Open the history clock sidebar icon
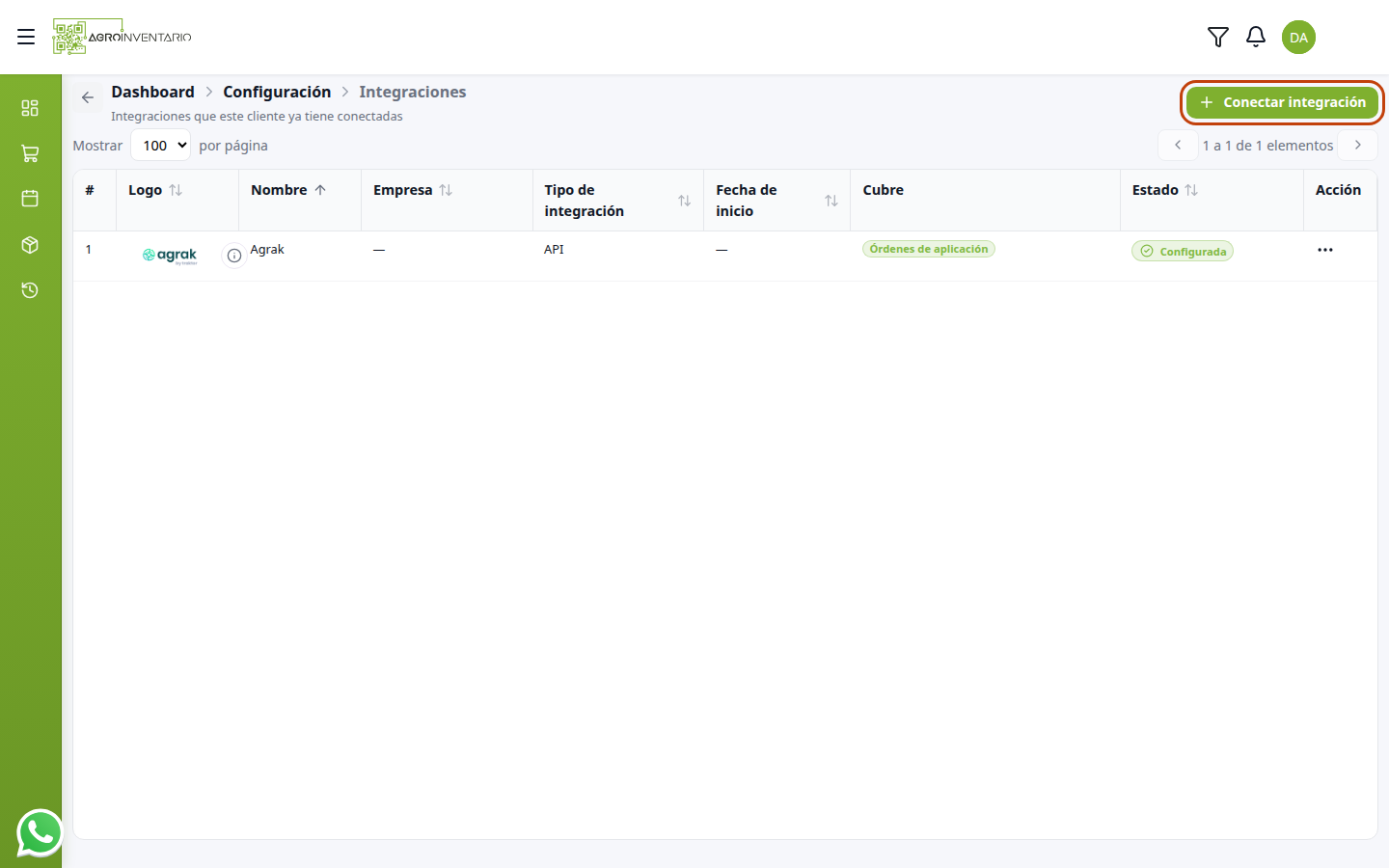 tap(30, 290)
